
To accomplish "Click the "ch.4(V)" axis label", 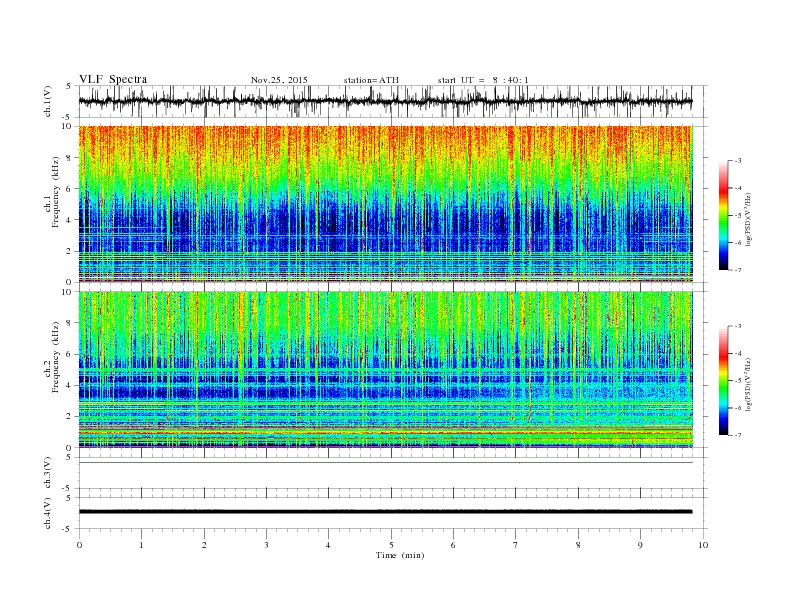I will (x=48, y=513).
